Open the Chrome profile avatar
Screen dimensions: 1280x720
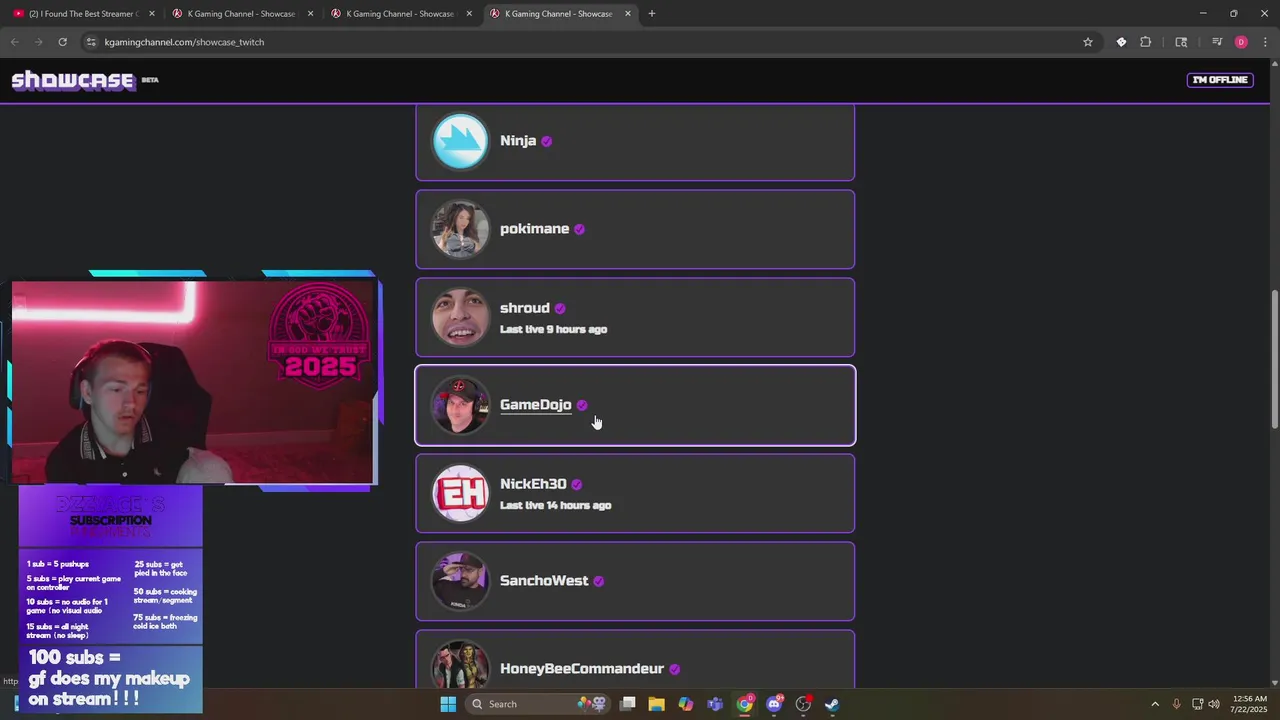coord(1241,42)
